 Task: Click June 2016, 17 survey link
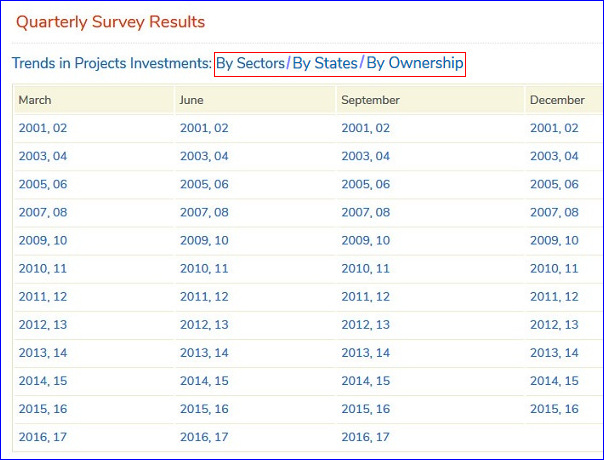[204, 437]
